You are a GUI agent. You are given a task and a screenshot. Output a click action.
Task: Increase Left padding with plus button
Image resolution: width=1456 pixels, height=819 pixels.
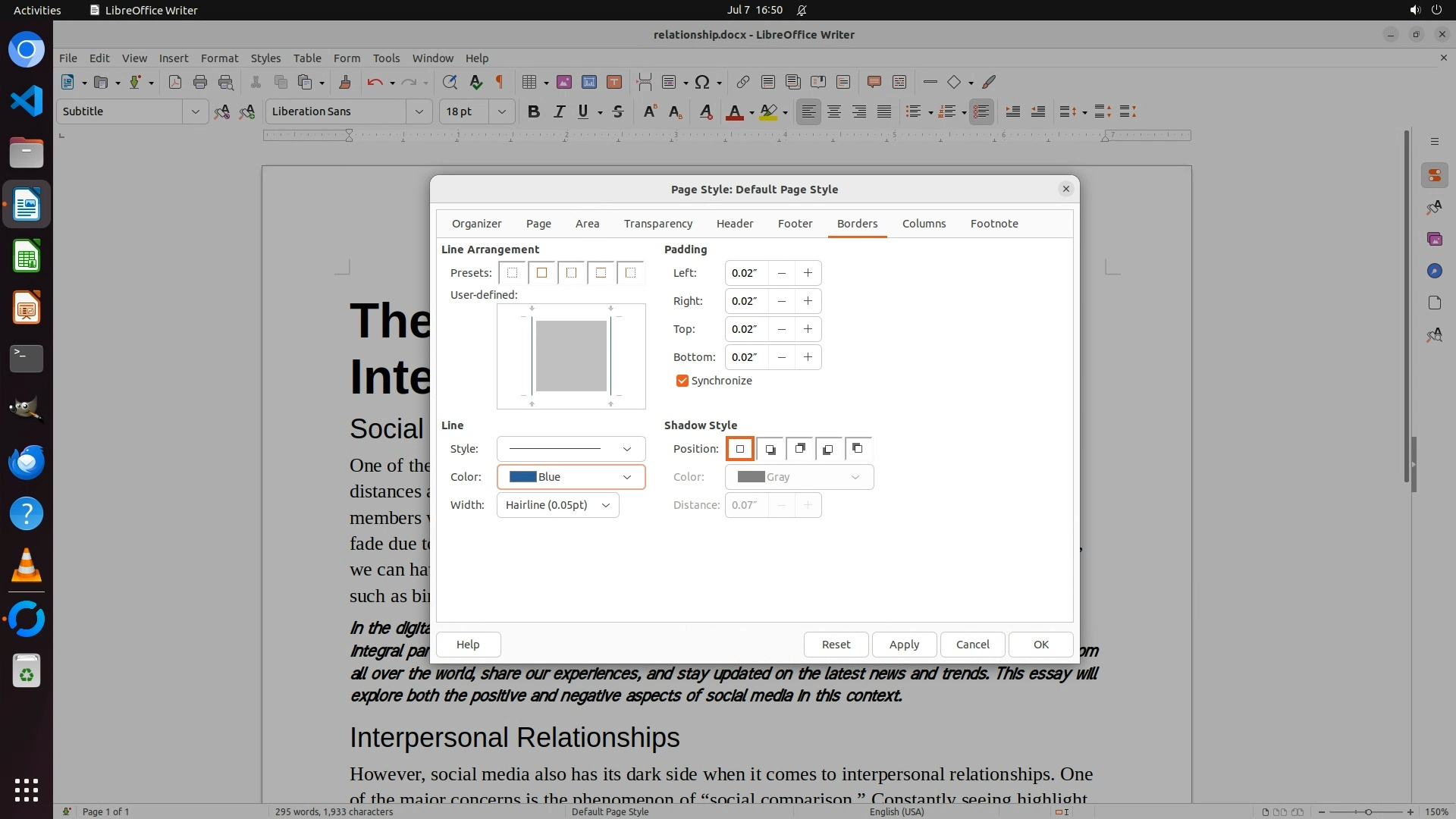[808, 273]
